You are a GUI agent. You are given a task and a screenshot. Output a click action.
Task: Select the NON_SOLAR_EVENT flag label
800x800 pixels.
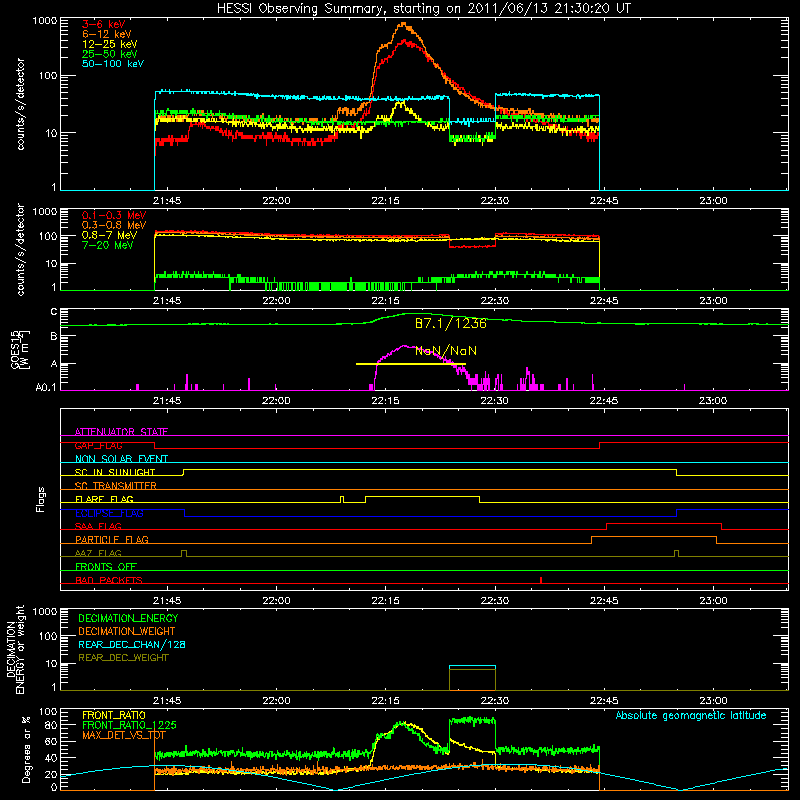pyautogui.click(x=121, y=459)
